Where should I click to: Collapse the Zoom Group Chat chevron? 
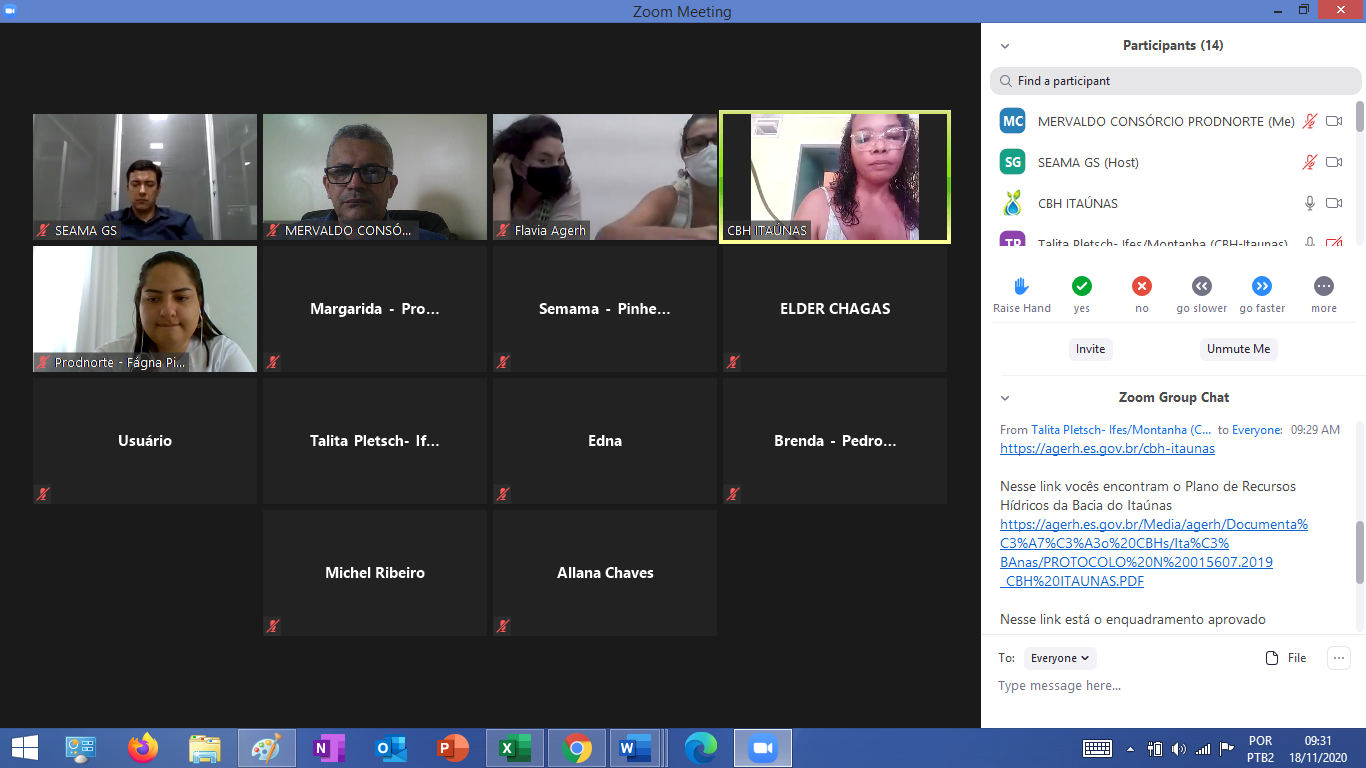coord(1005,398)
